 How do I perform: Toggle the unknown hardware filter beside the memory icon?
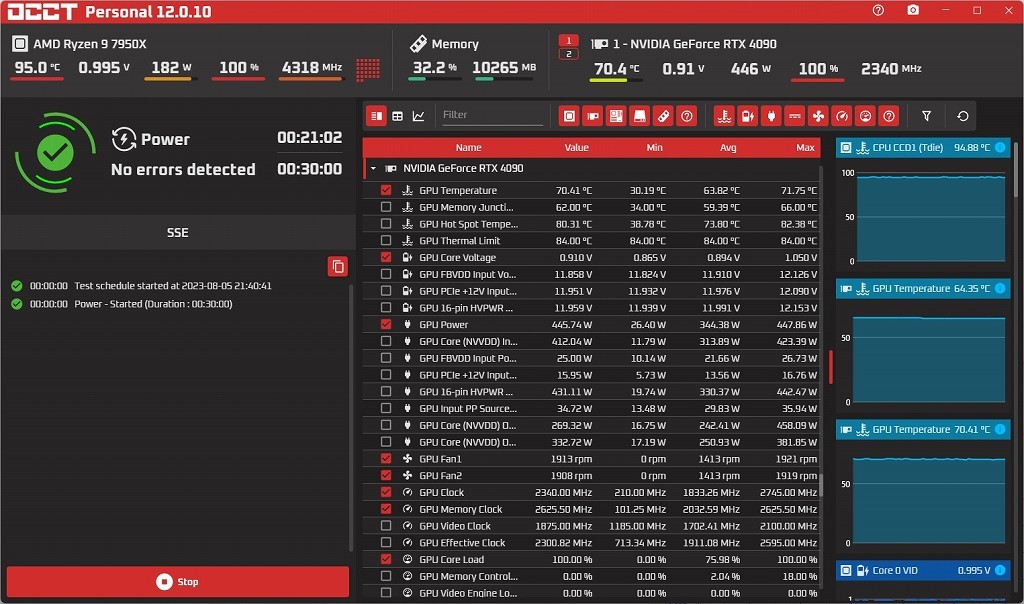686,116
